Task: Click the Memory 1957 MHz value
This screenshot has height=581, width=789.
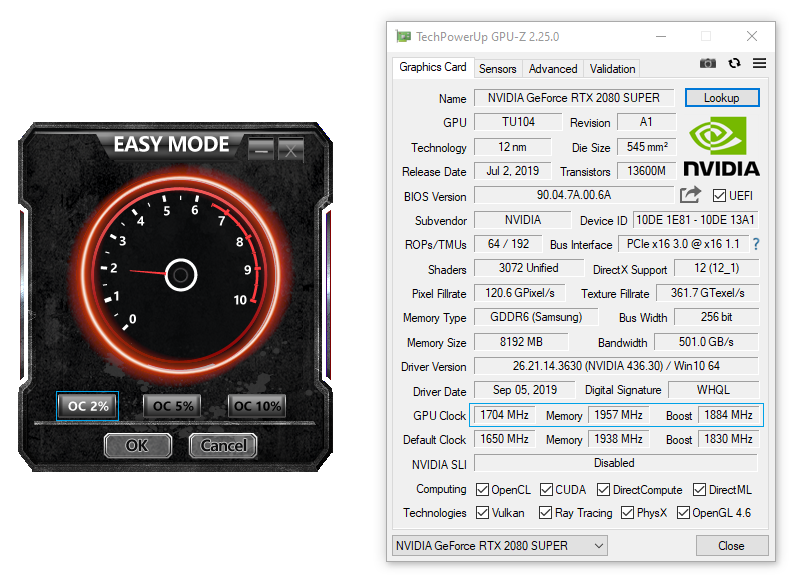Action: [x=618, y=414]
